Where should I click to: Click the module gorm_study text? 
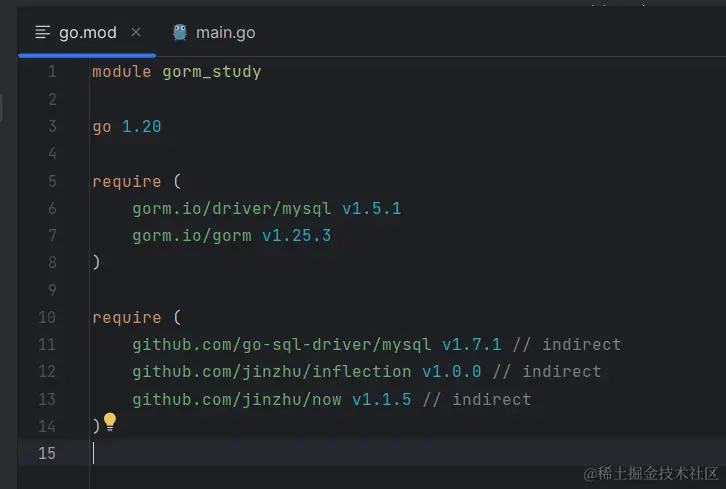click(176, 72)
